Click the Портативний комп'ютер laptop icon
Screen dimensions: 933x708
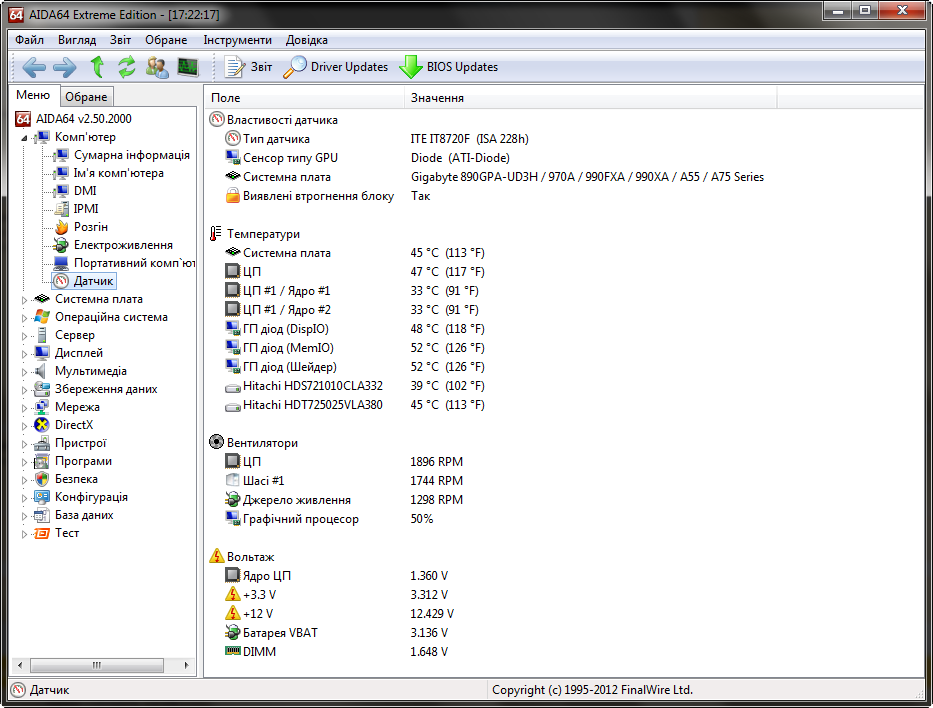61,262
